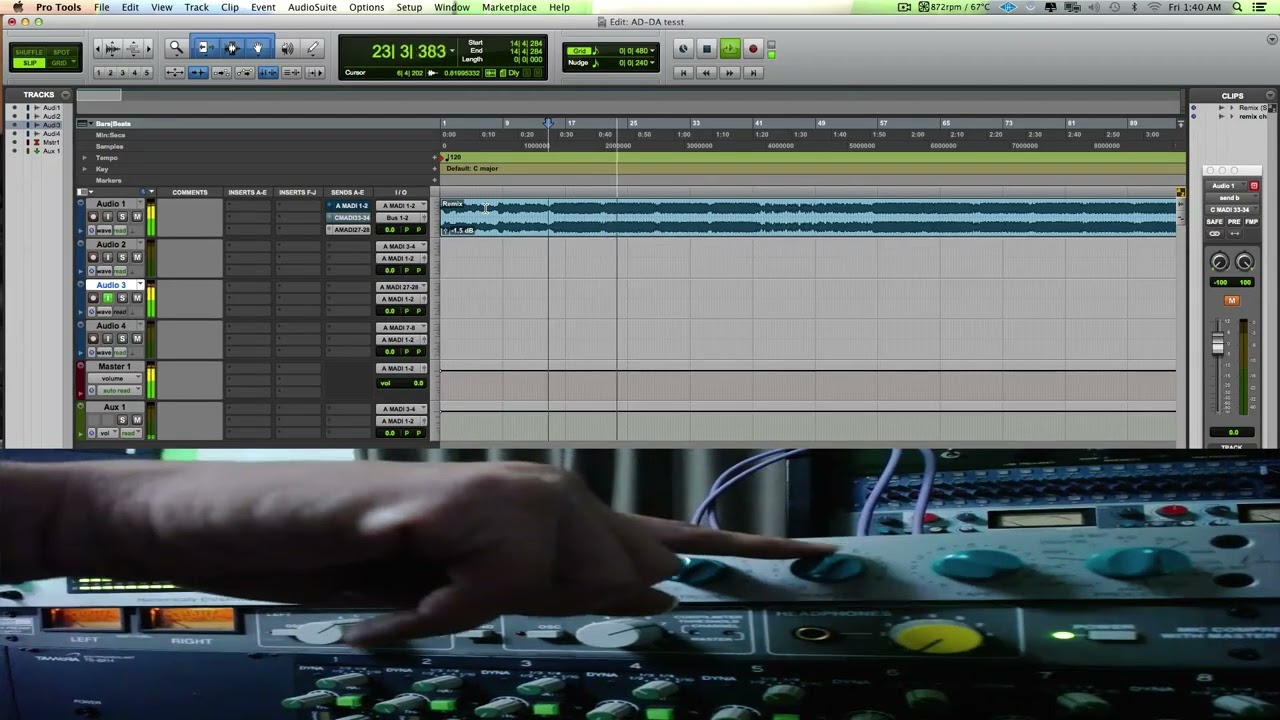1280x720 pixels.
Task: Open the Clip menu
Action: (x=230, y=7)
